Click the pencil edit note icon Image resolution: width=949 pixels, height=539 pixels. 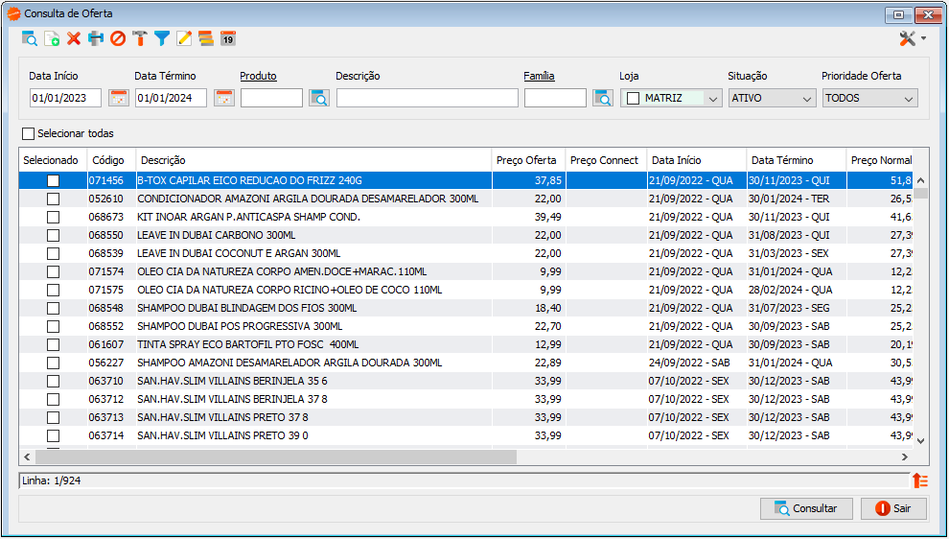(x=184, y=39)
